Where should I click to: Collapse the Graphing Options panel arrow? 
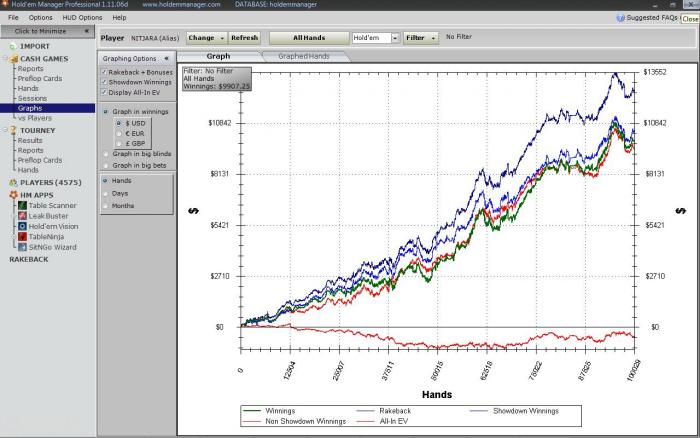[x=166, y=58]
